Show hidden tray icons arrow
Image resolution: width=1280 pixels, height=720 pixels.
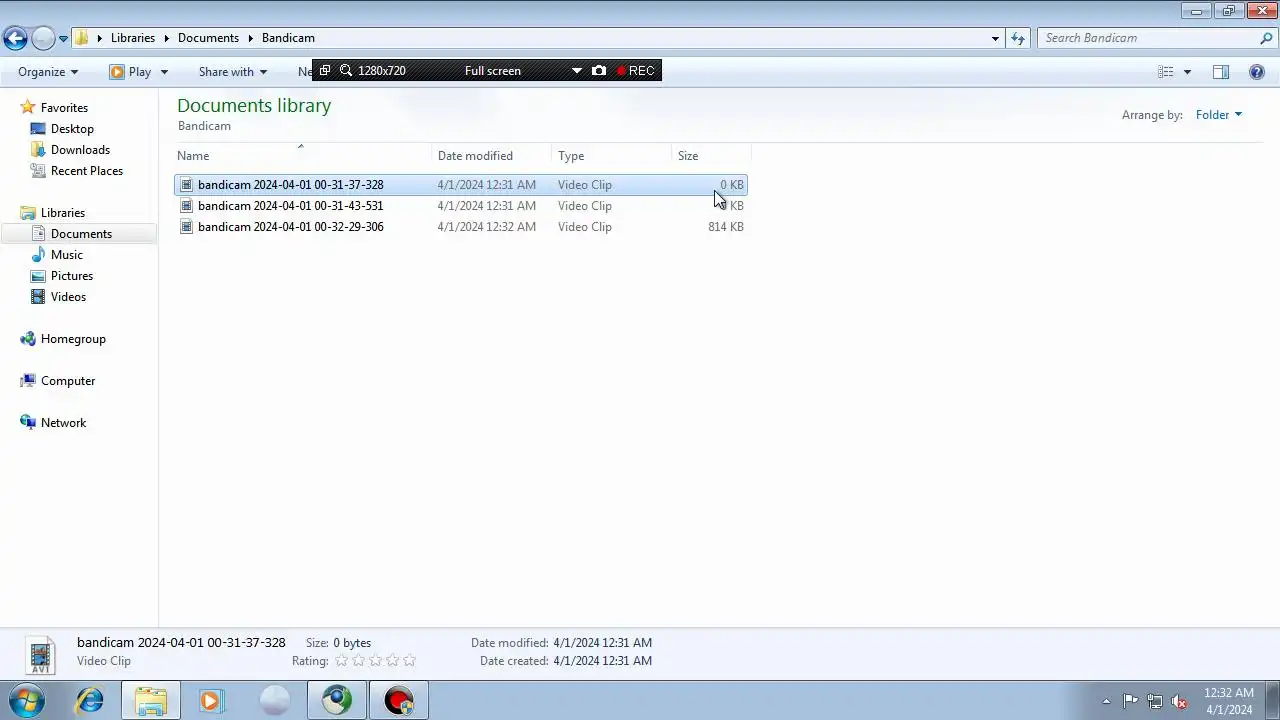[x=1106, y=701]
